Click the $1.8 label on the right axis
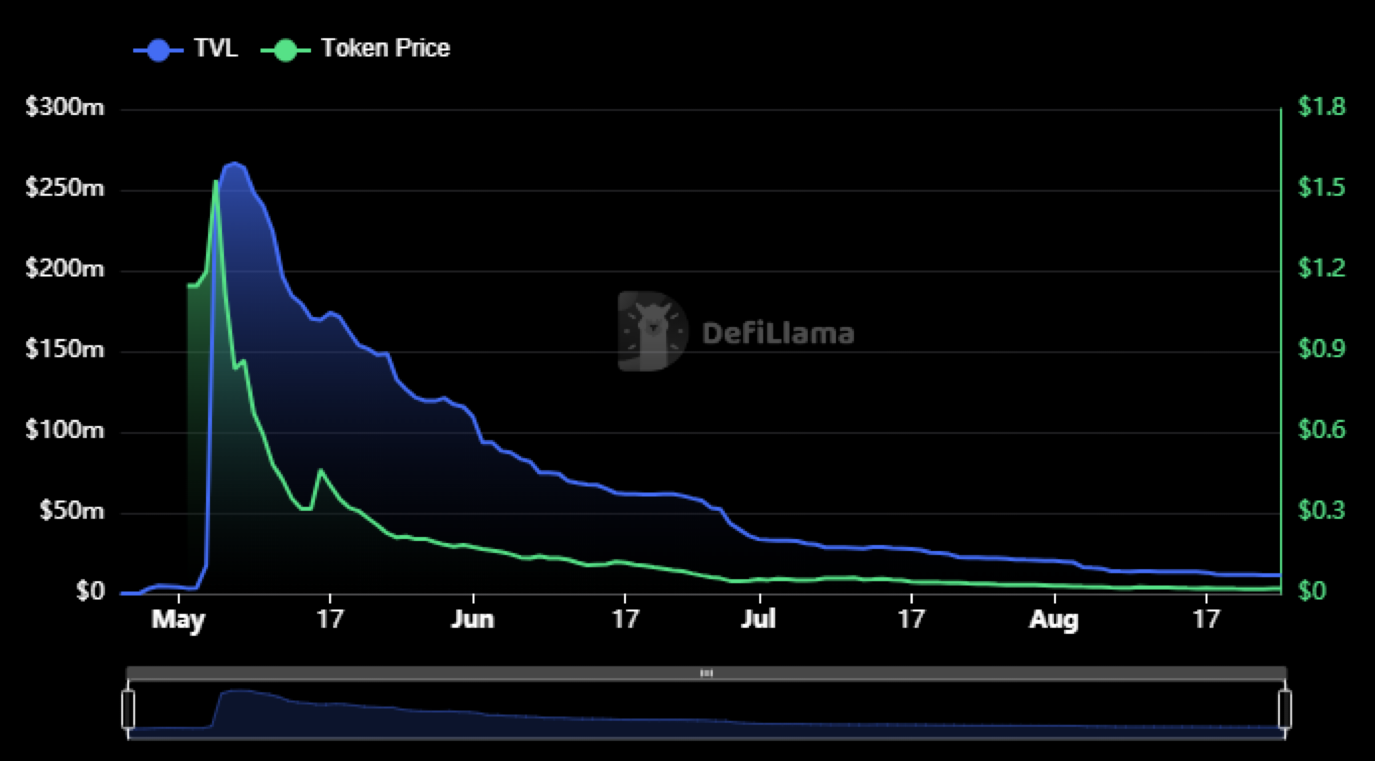 [x=1321, y=107]
